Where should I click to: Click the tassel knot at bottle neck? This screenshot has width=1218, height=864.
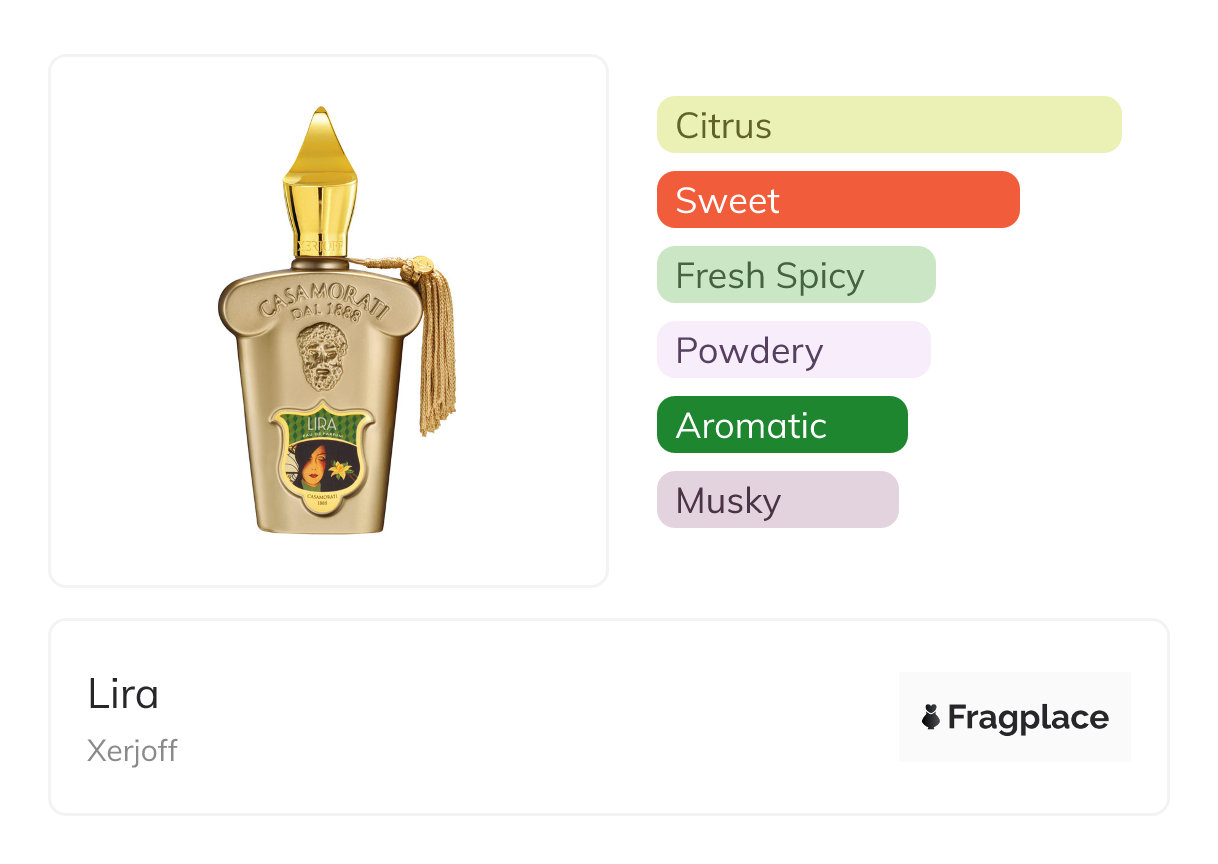(x=416, y=266)
